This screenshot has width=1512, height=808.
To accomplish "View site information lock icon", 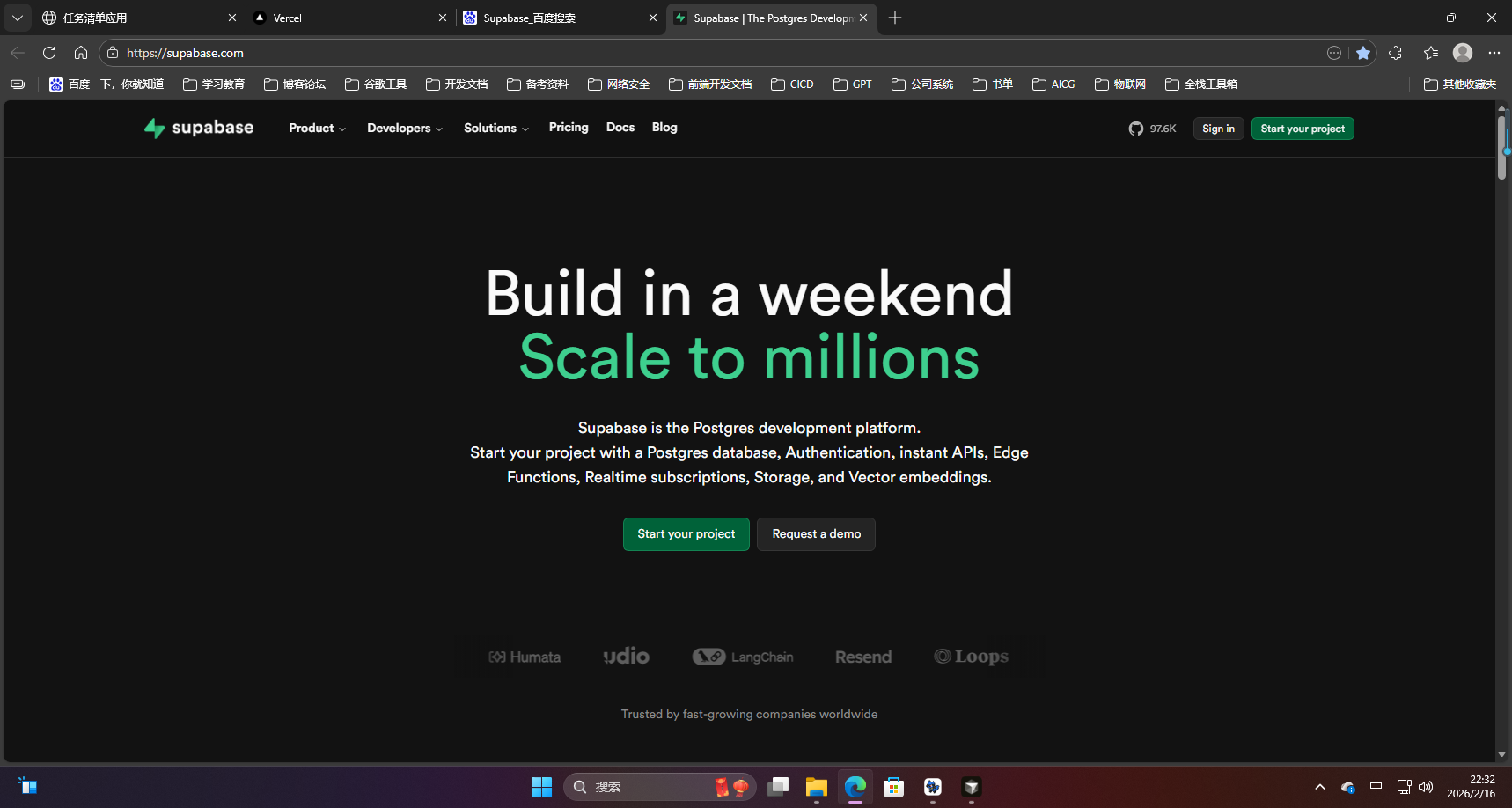I will click(x=113, y=53).
